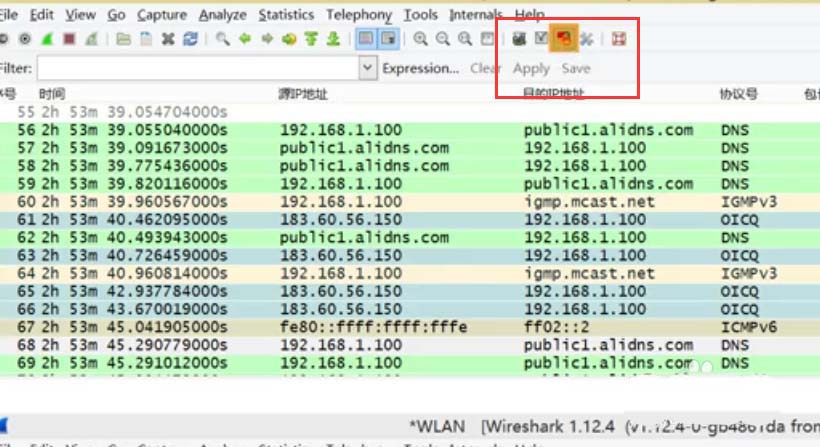Open help with the lifebuoy icon
This screenshot has width=820, height=447.
coord(619,39)
